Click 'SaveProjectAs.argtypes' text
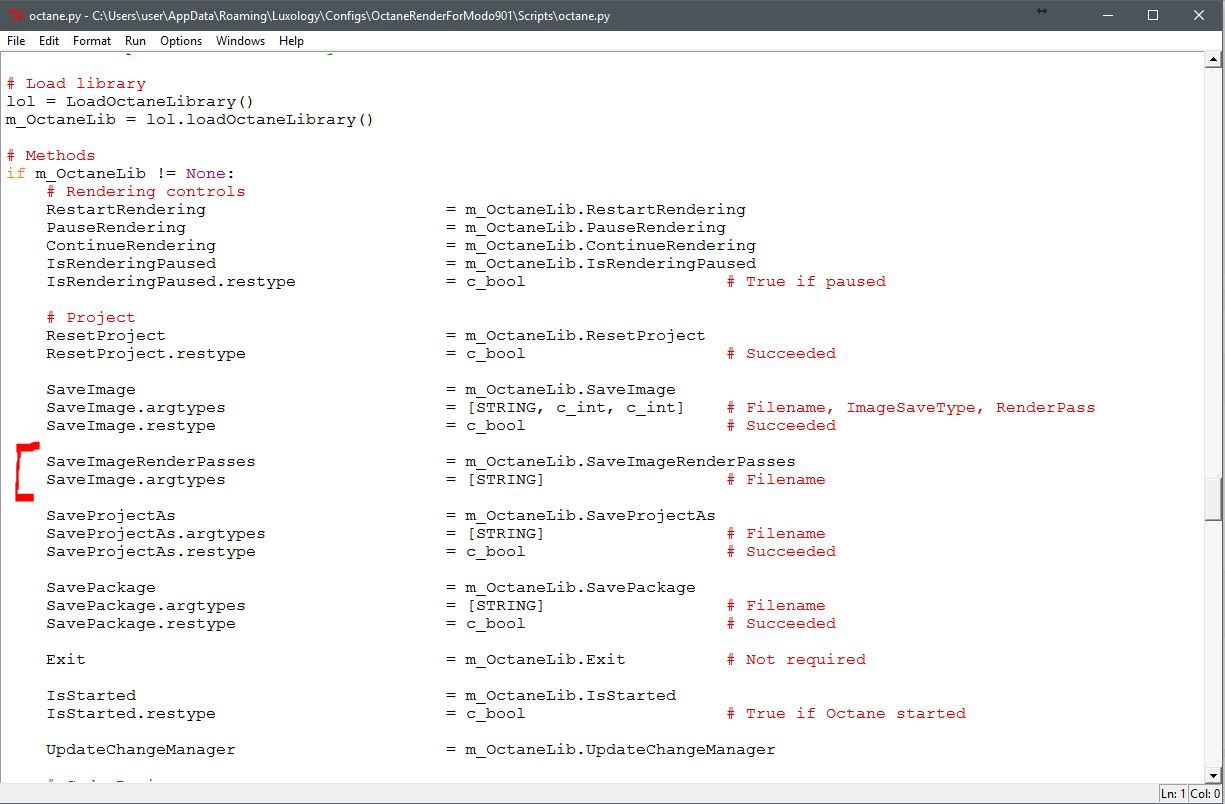The image size is (1225, 804). (x=156, y=534)
